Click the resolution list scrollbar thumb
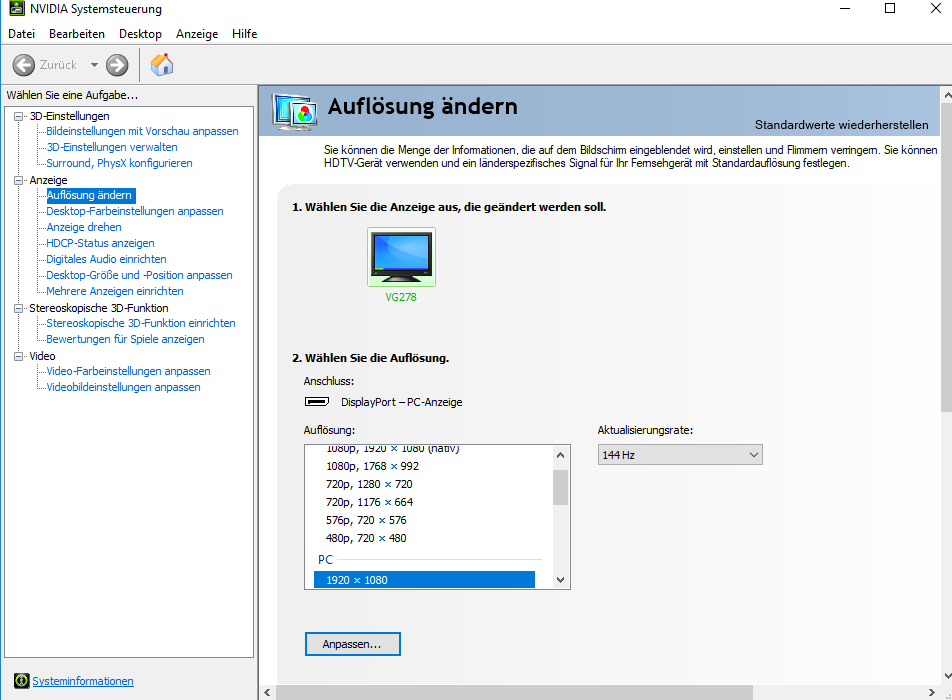Image resolution: width=952 pixels, height=700 pixels. (x=560, y=487)
